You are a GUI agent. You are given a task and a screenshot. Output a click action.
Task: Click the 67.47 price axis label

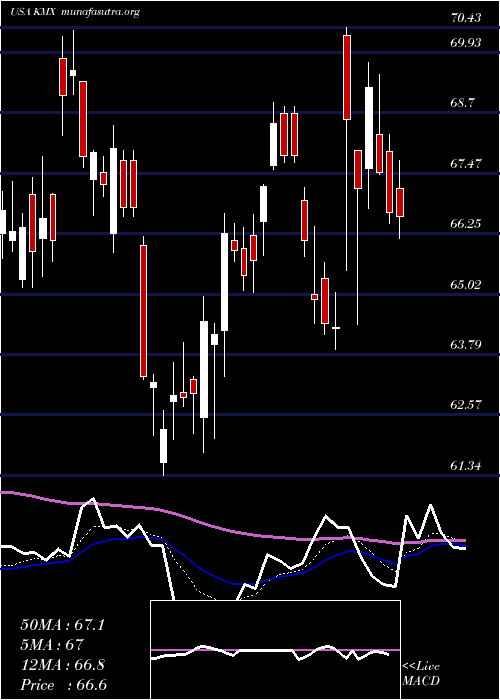(466, 163)
